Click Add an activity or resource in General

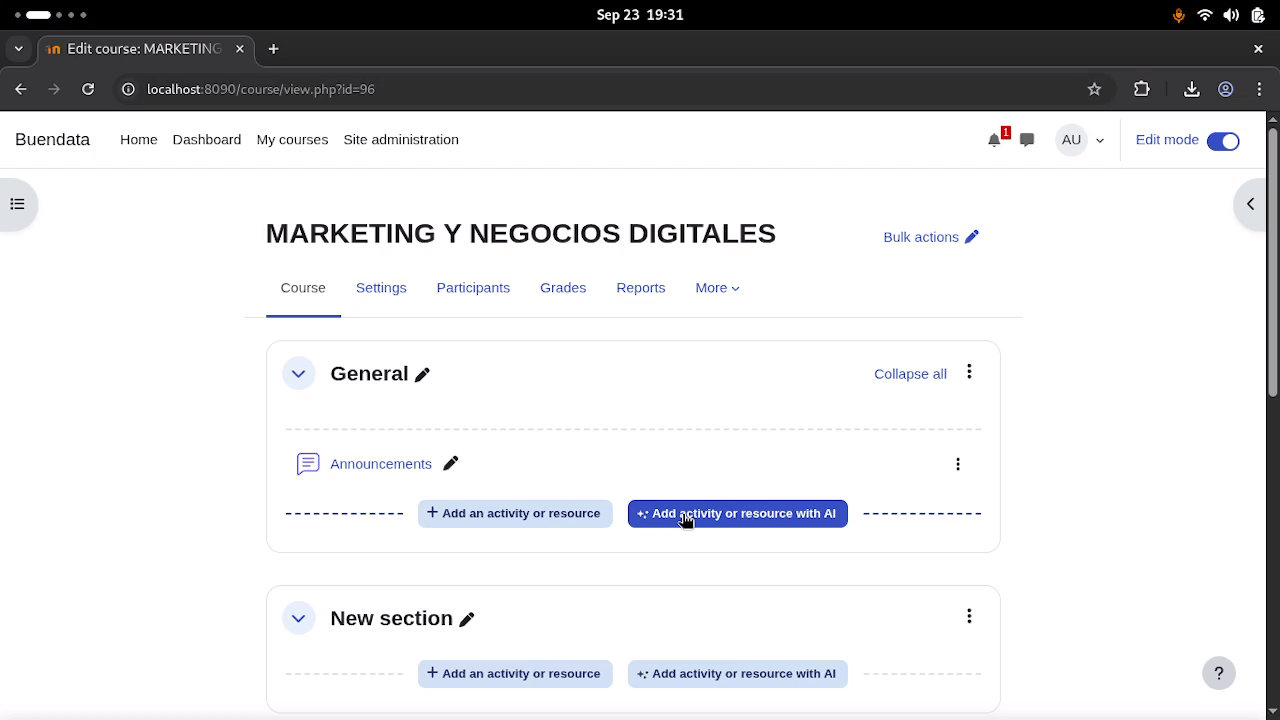click(514, 513)
